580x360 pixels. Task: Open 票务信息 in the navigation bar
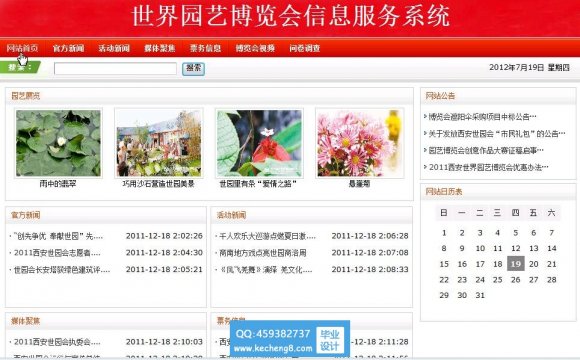coord(205,48)
